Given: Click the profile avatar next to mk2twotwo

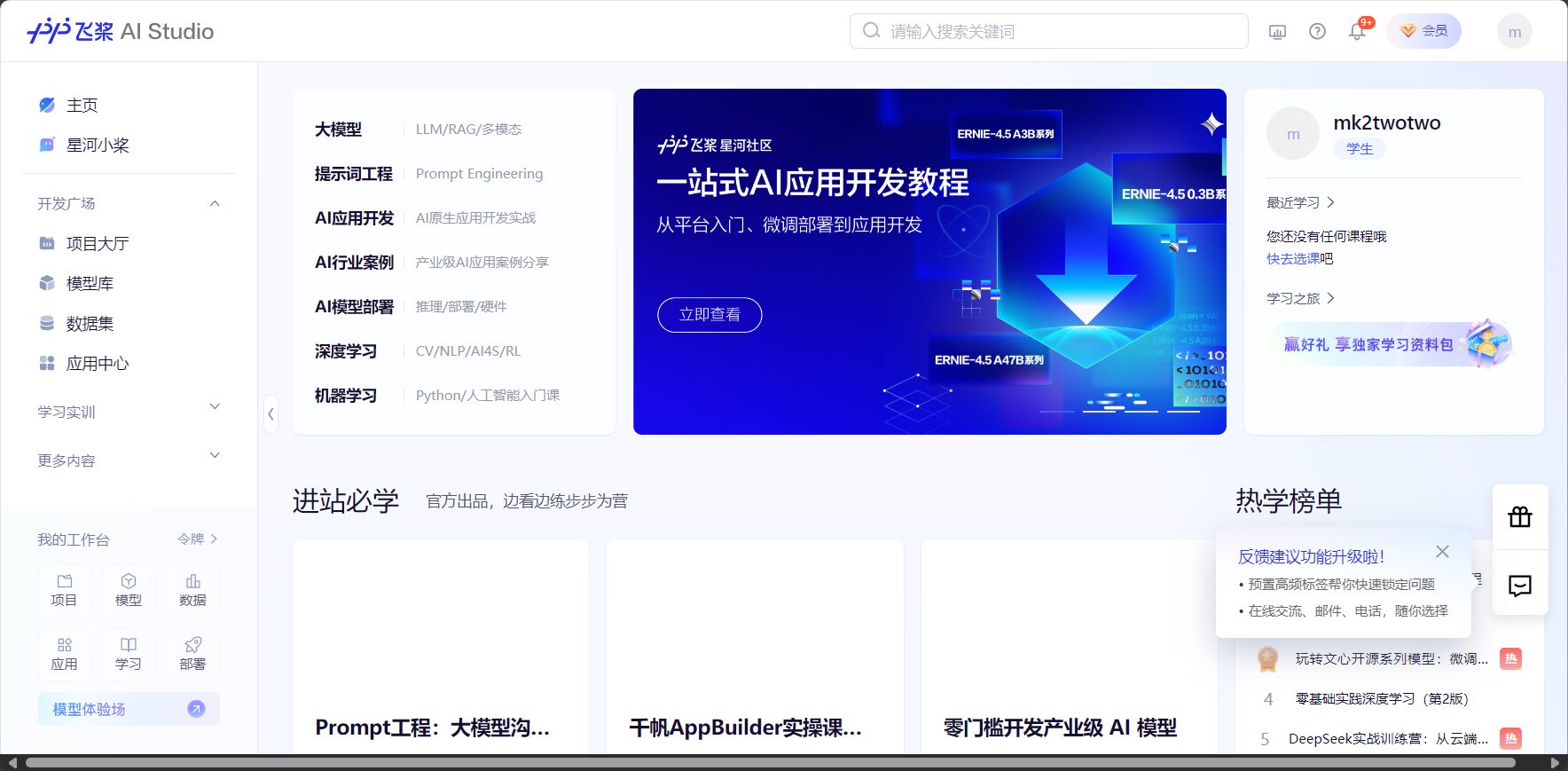Looking at the screenshot, I should click(1293, 134).
